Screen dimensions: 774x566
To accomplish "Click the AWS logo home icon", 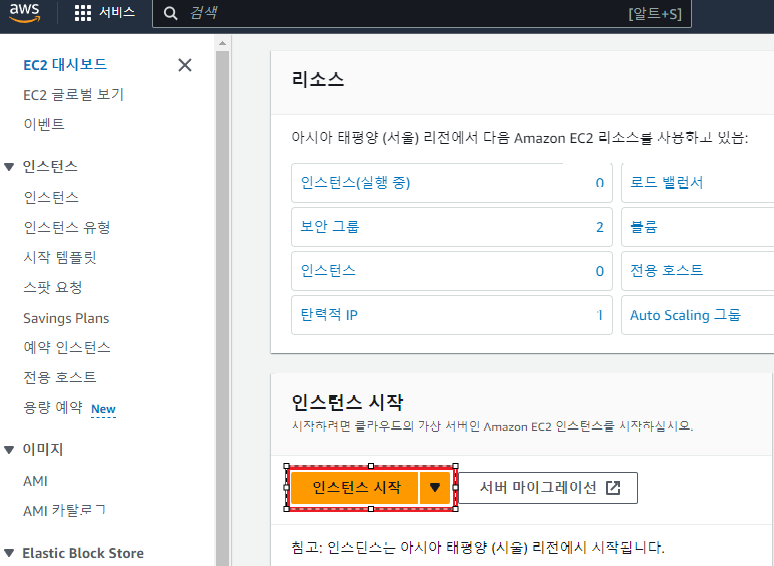I will point(24,12).
